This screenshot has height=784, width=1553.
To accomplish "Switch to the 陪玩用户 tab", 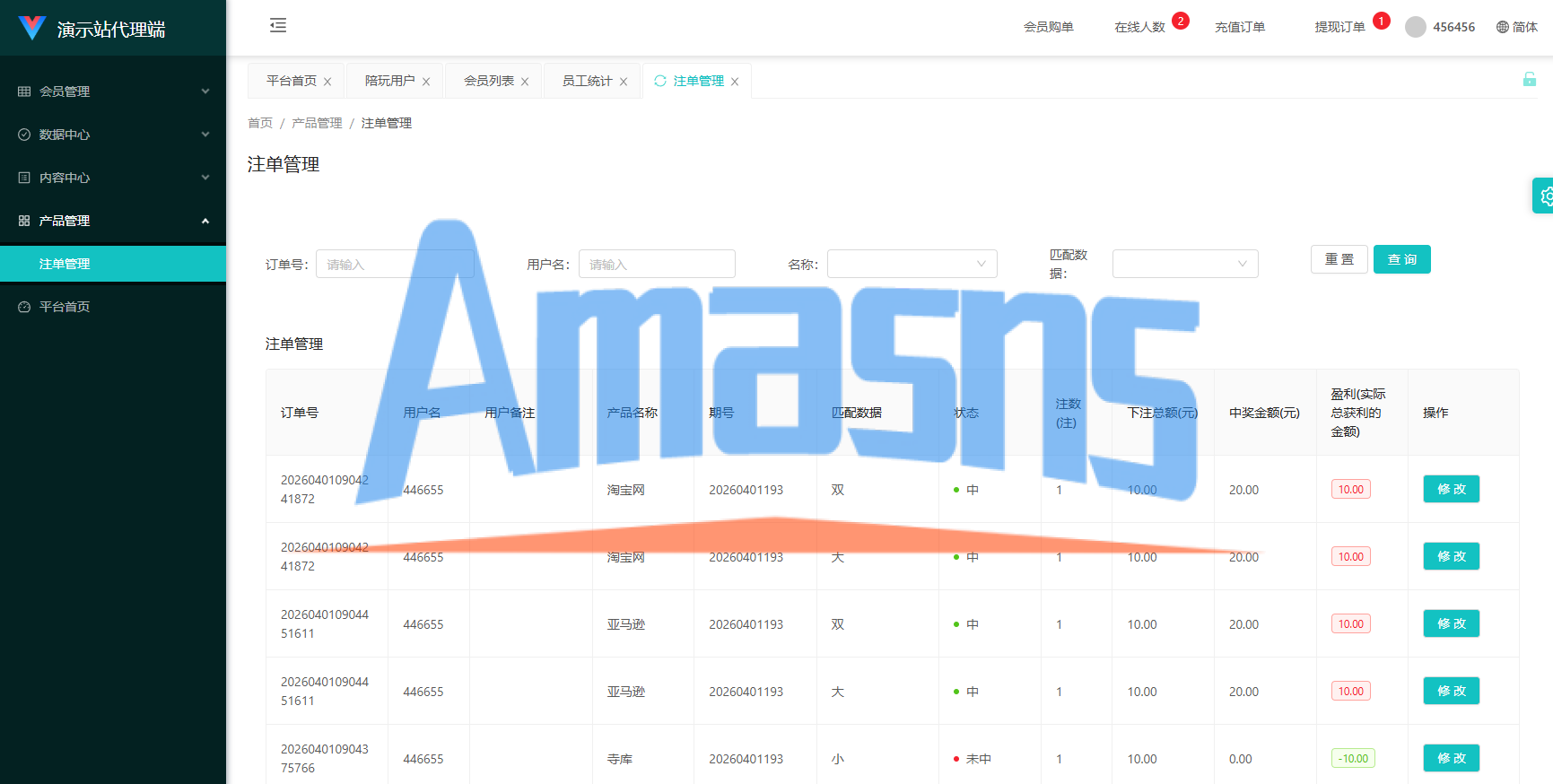I will click(390, 81).
